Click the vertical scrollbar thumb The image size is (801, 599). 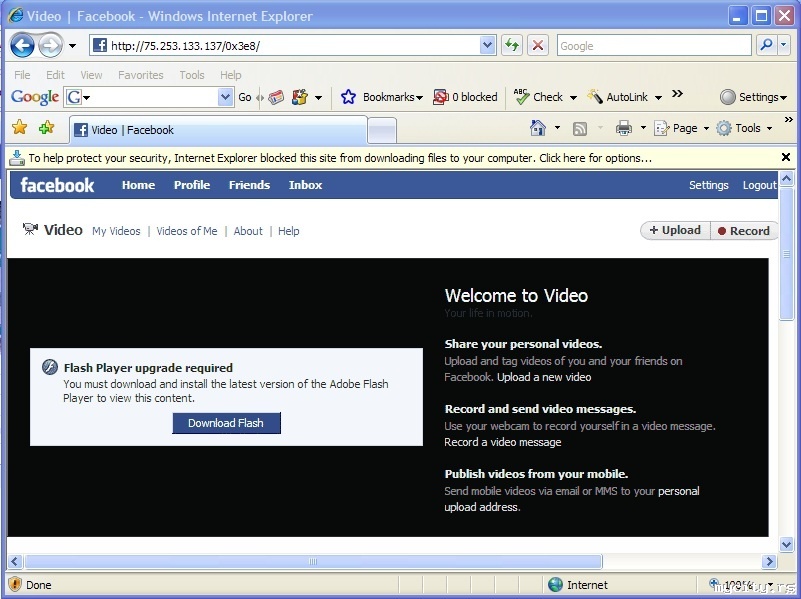pyautogui.click(x=787, y=254)
